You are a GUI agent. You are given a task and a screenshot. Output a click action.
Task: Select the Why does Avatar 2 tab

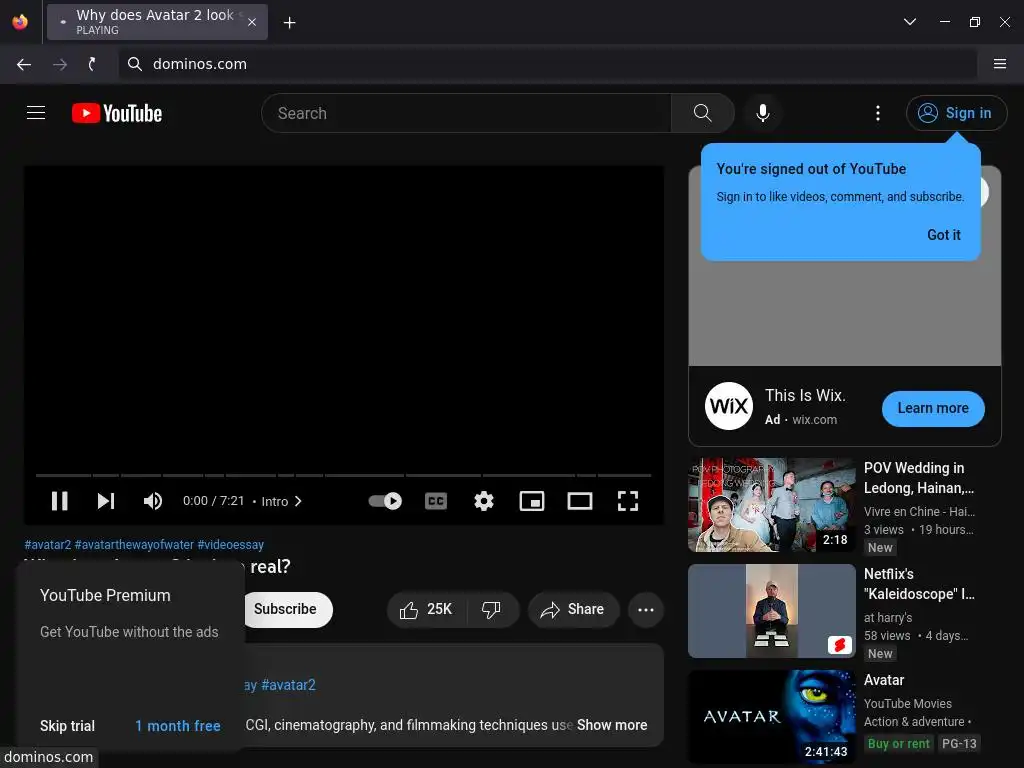(157, 22)
